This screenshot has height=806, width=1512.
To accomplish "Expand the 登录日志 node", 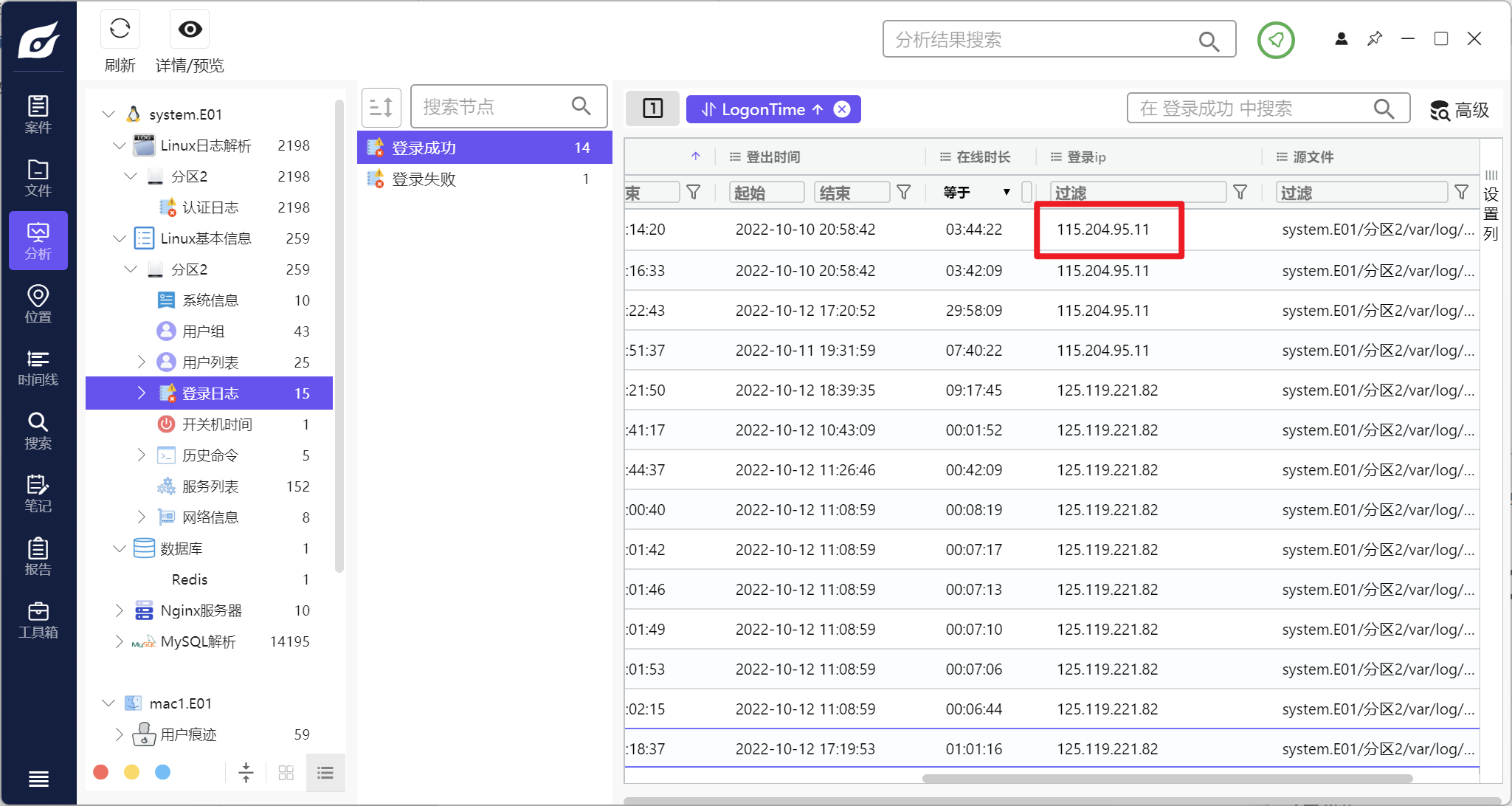I will (142, 393).
